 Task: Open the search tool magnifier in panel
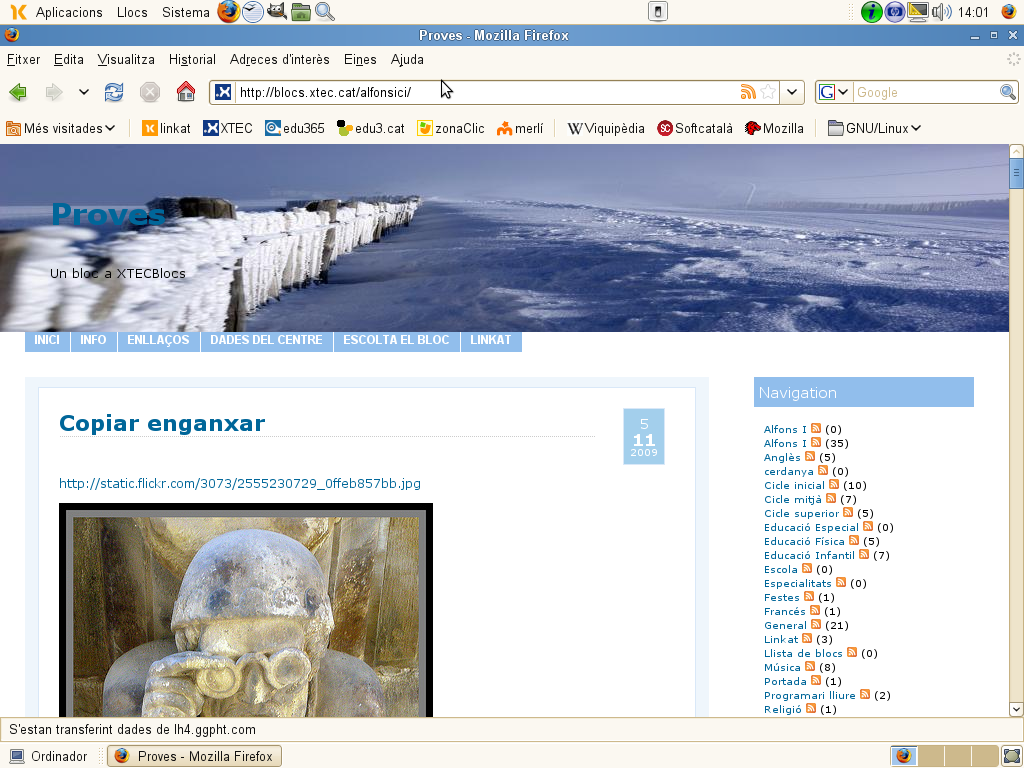tap(325, 12)
